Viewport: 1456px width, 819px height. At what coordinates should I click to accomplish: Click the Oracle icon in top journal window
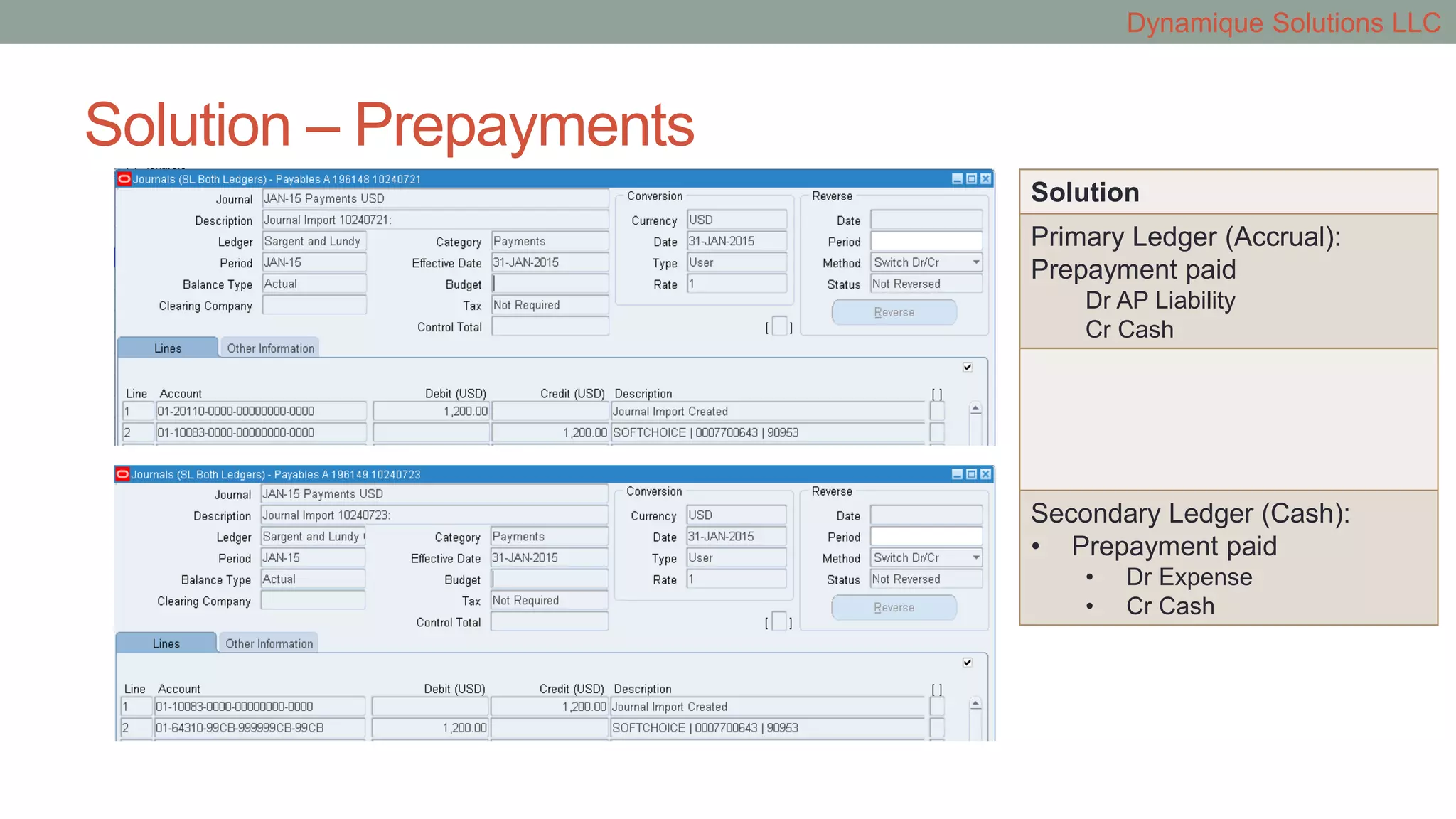tap(124, 179)
